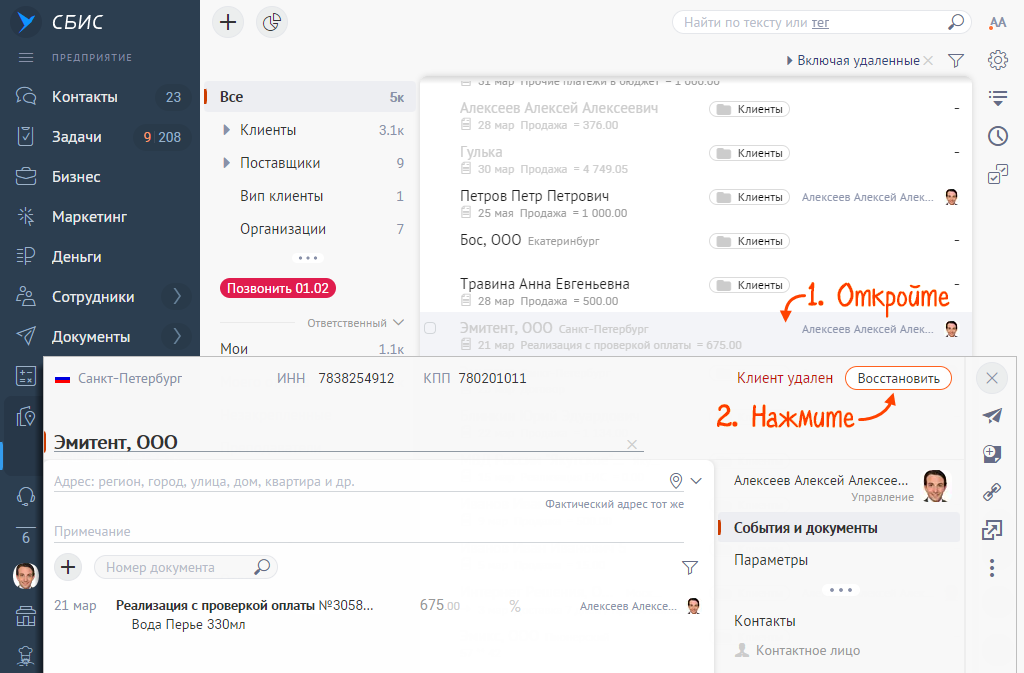Screen dimensions: 1024x673
Task: Expand the Клиенты folder
Action: pyautogui.click(x=227, y=130)
